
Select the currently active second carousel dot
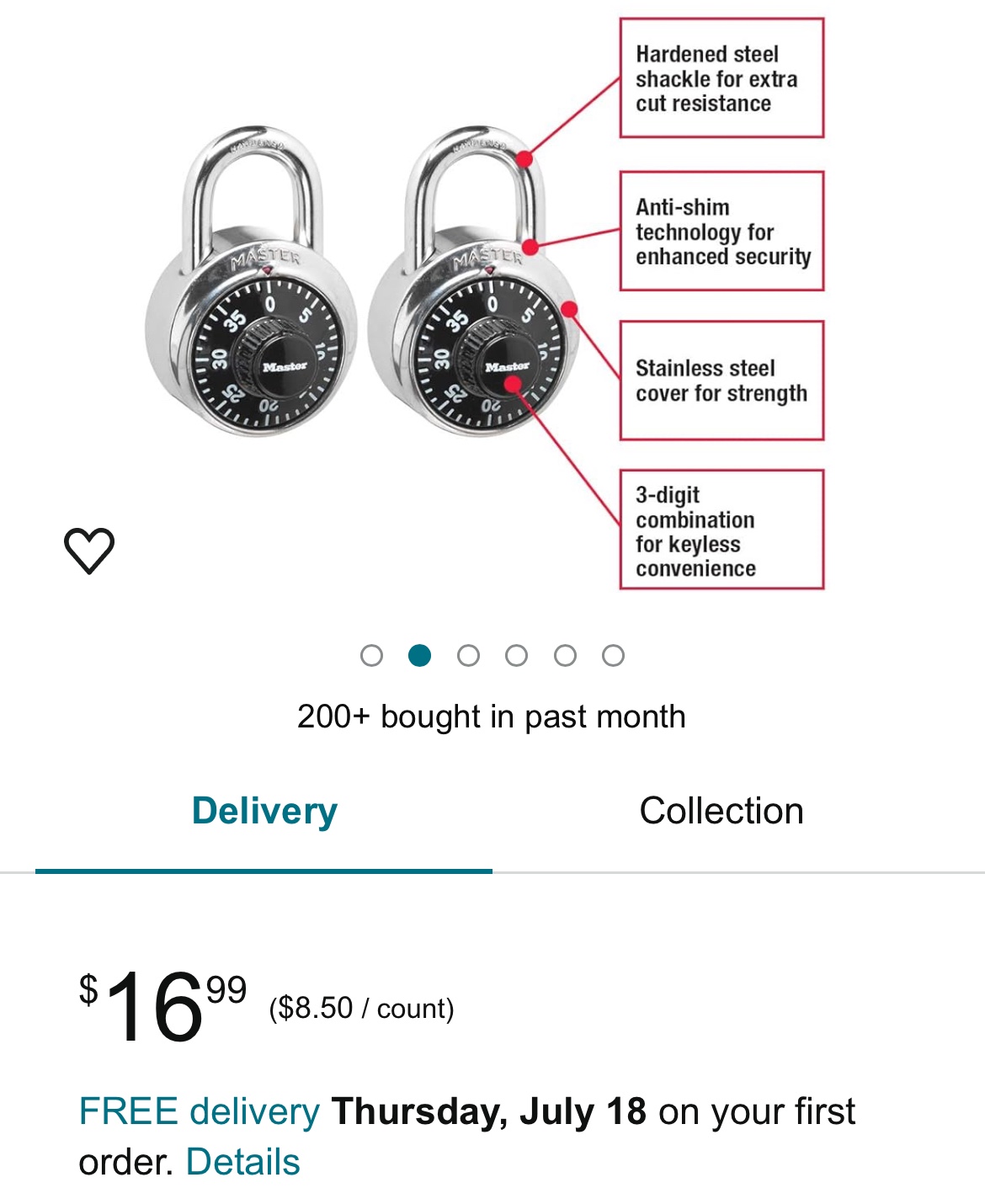(420, 653)
